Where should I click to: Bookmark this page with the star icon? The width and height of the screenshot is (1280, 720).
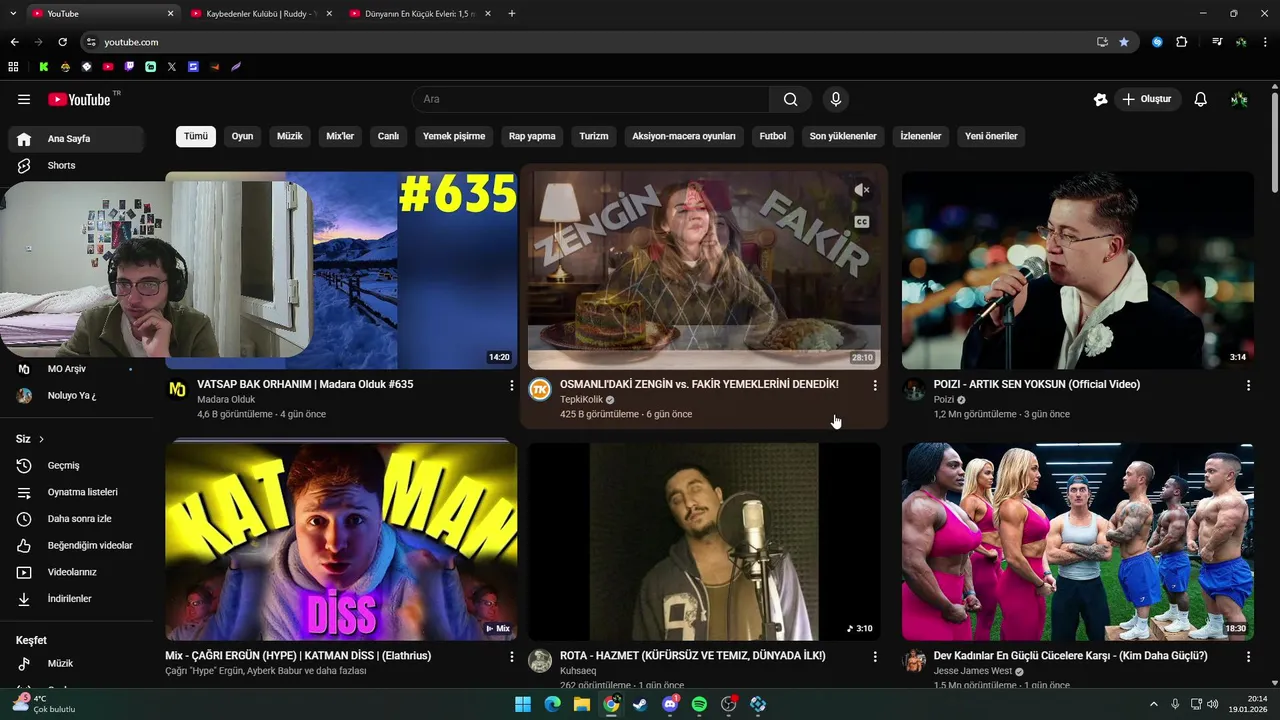[1124, 42]
